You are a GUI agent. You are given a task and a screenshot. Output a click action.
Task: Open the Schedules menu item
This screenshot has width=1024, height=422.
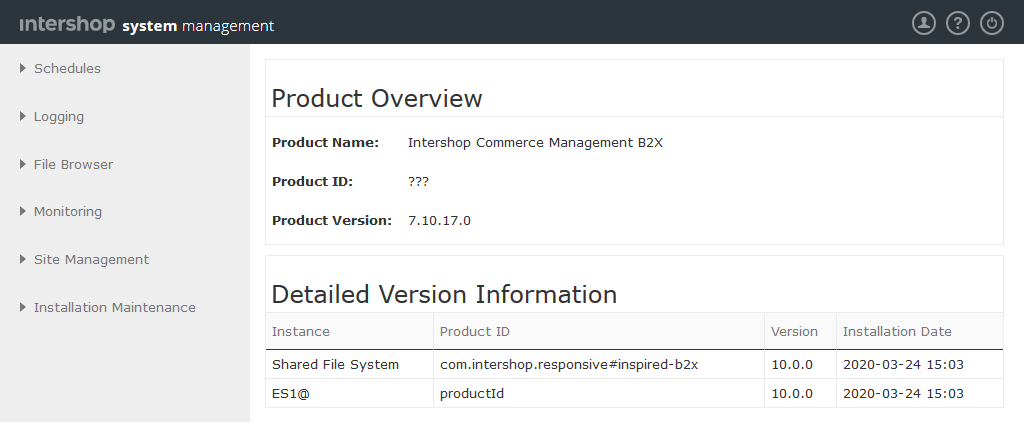(67, 69)
